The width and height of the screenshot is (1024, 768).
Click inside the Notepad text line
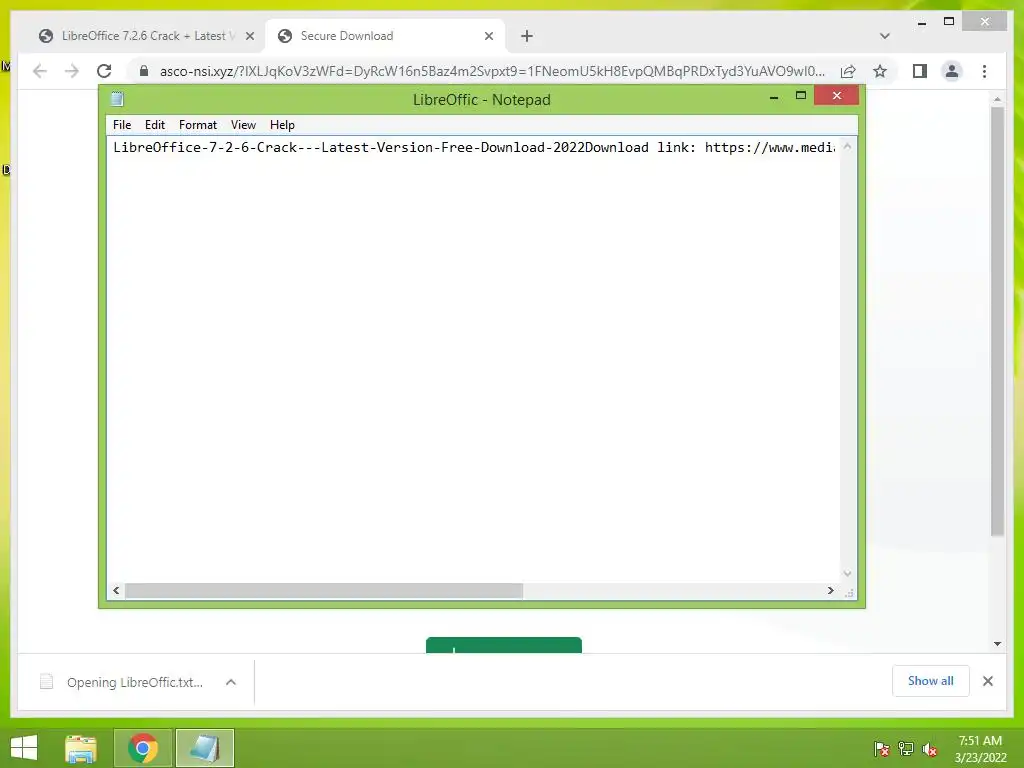pos(473,148)
